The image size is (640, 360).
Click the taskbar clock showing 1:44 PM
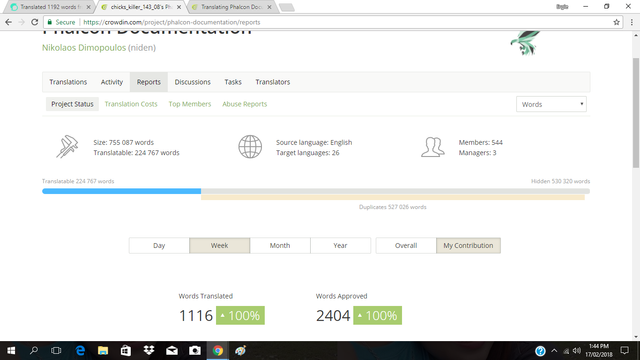coord(598,351)
